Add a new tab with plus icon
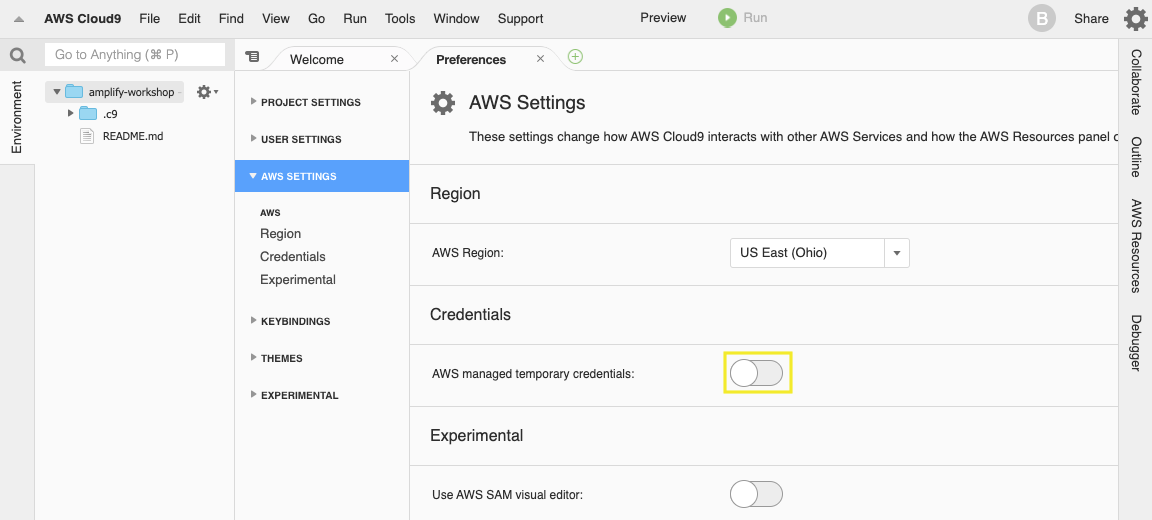Screen dimensions: 1152x520 (575, 57)
